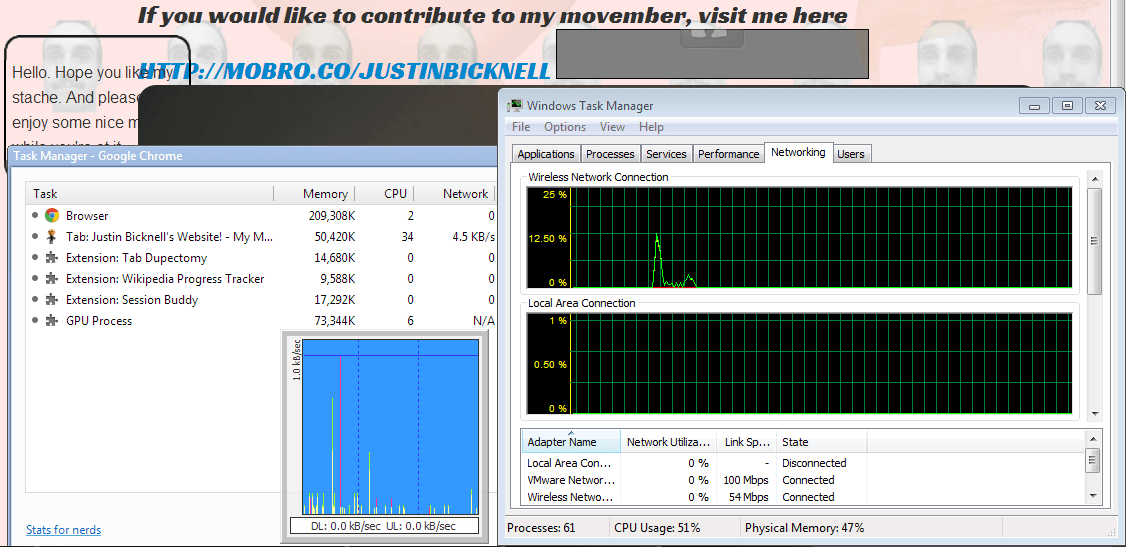The height and width of the screenshot is (547, 1126).
Task: Select the Tab: Justin Bicknell's Website row
Action: (261, 236)
